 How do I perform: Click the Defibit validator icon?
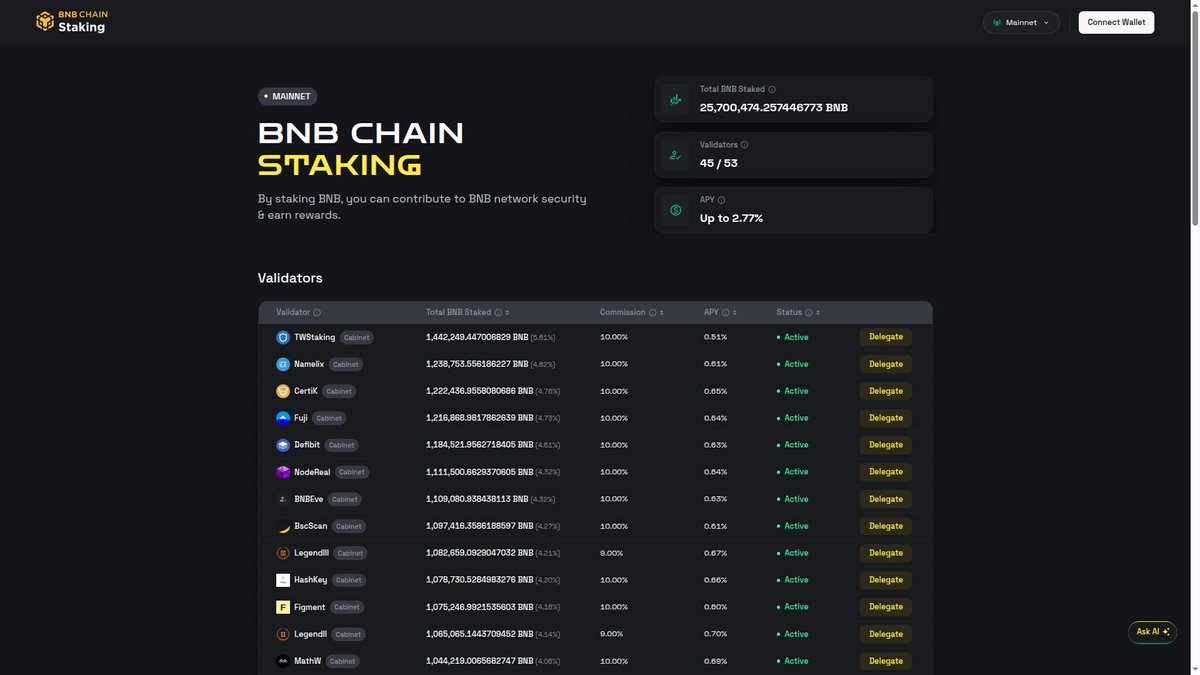point(283,445)
